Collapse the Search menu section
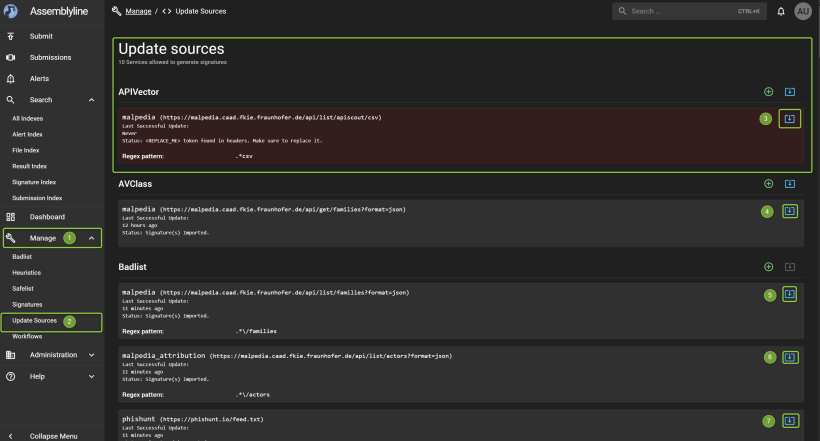The width and height of the screenshot is (820, 441). 91,100
